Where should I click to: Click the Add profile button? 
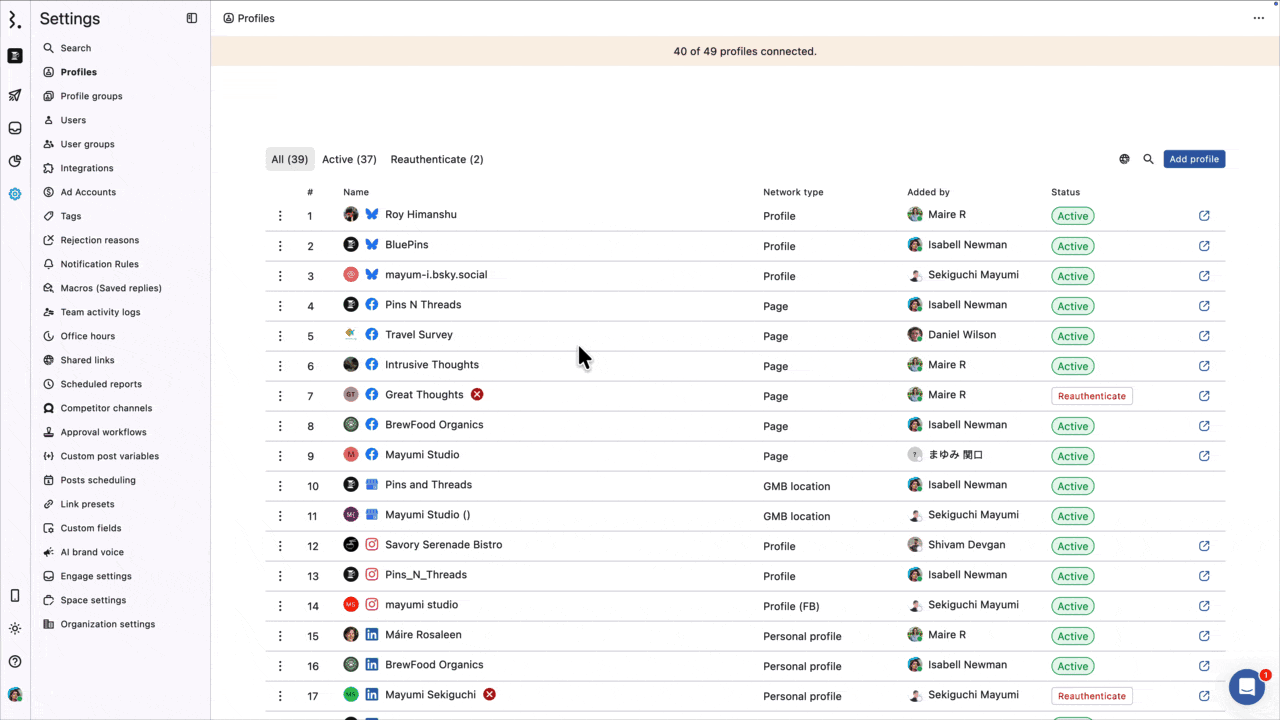1194,159
